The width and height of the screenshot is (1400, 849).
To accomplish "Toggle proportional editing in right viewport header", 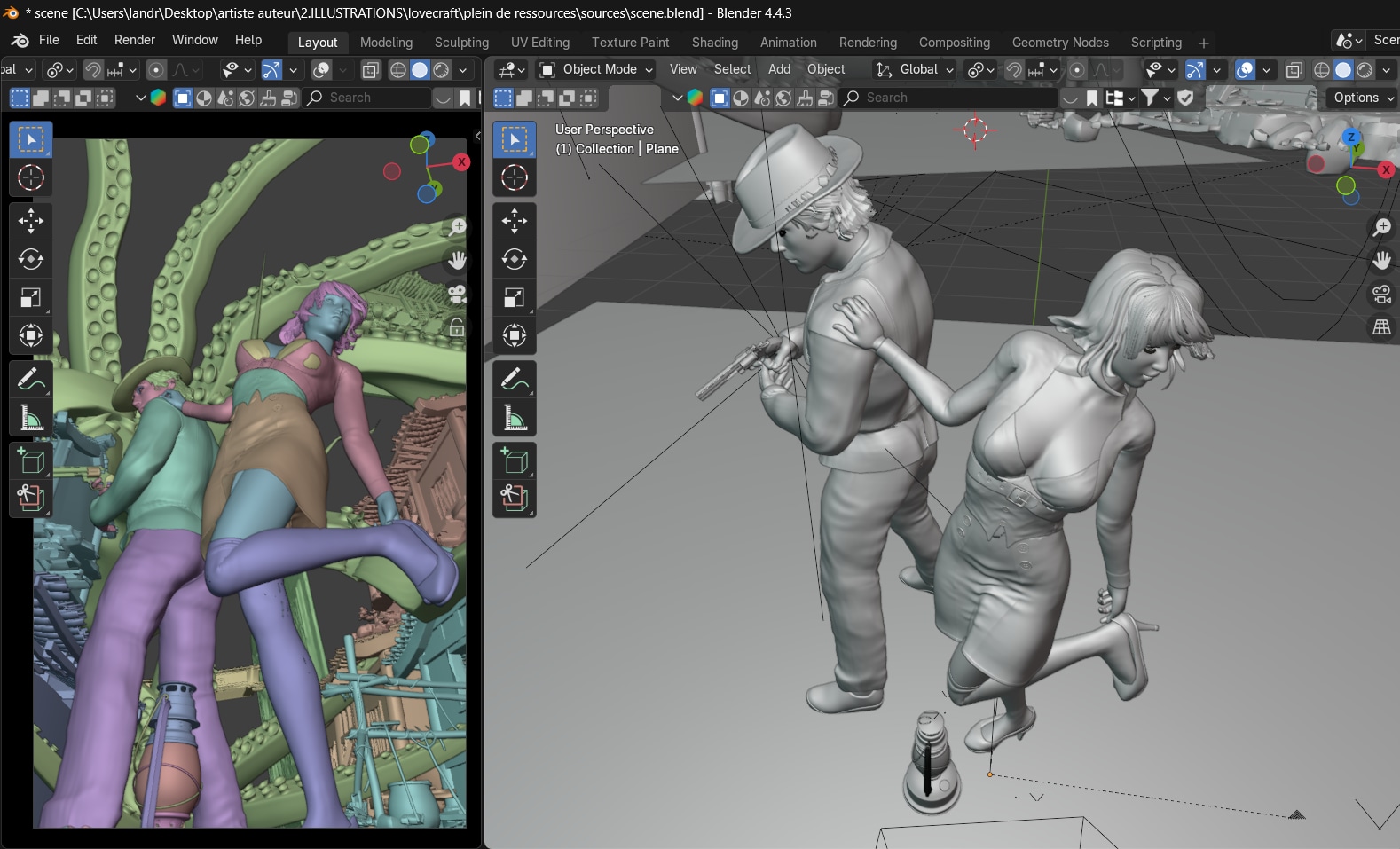I will (x=1076, y=69).
